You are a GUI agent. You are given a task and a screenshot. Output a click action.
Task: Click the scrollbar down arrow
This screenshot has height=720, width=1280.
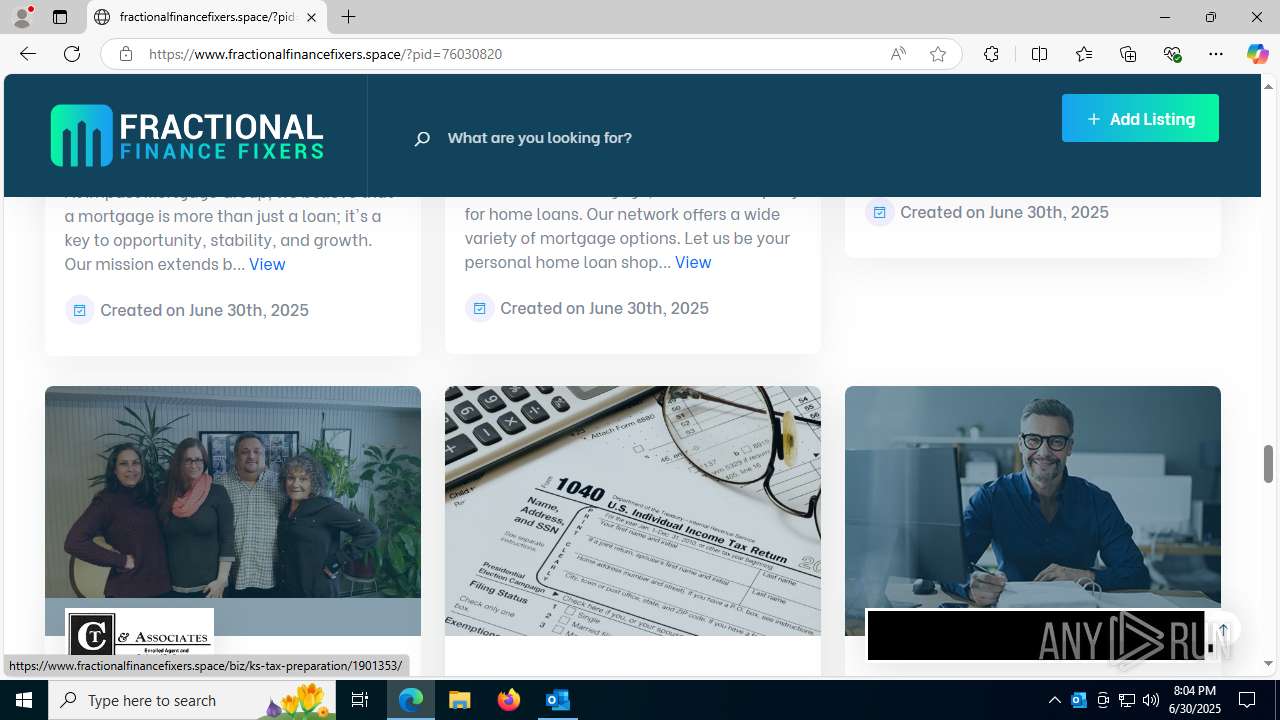click(x=1268, y=664)
